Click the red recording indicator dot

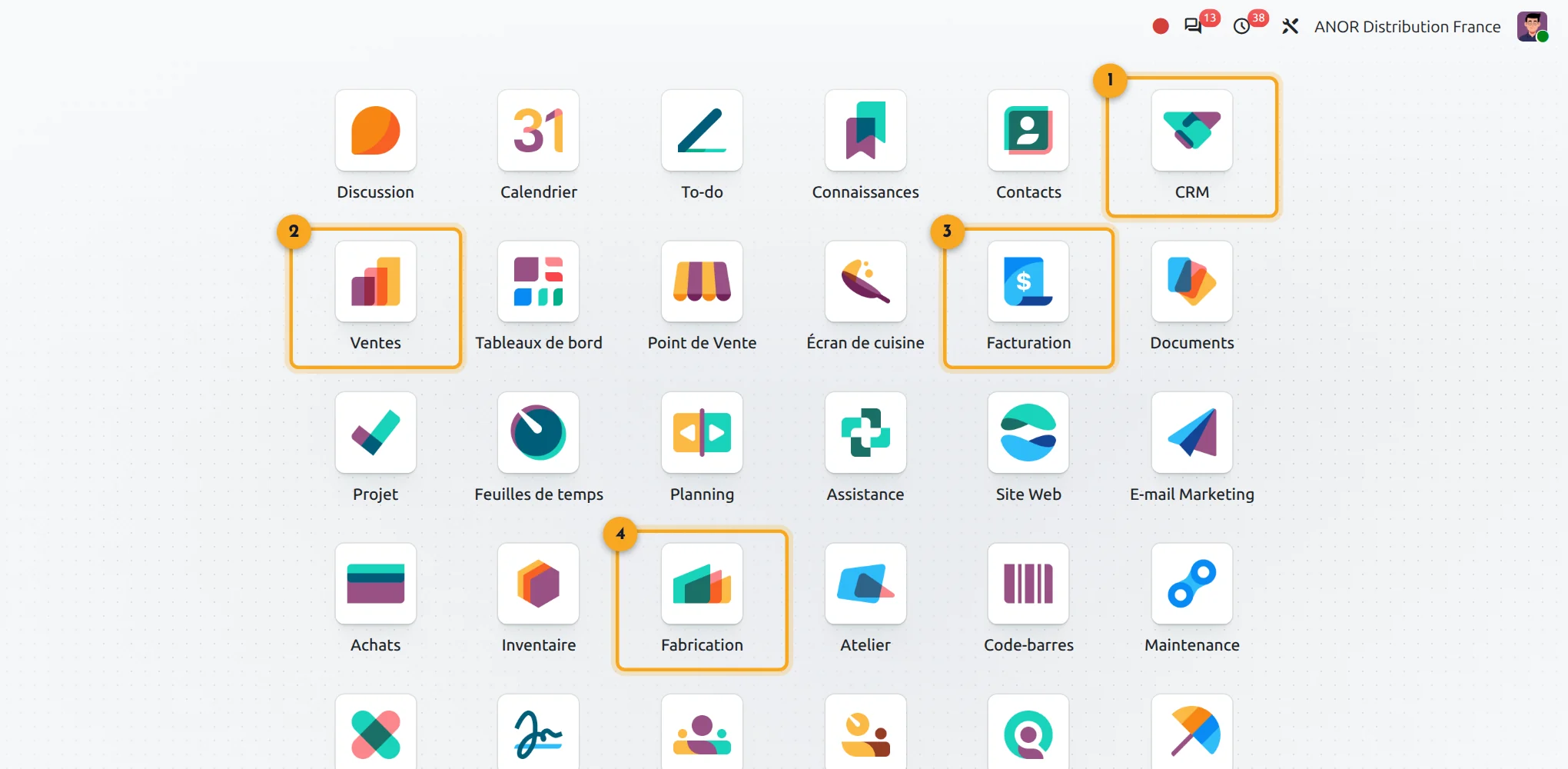pyautogui.click(x=1161, y=26)
